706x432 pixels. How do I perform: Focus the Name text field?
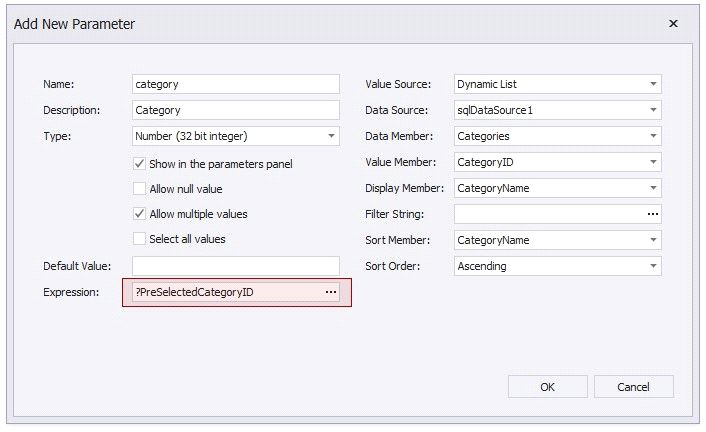[x=235, y=85]
